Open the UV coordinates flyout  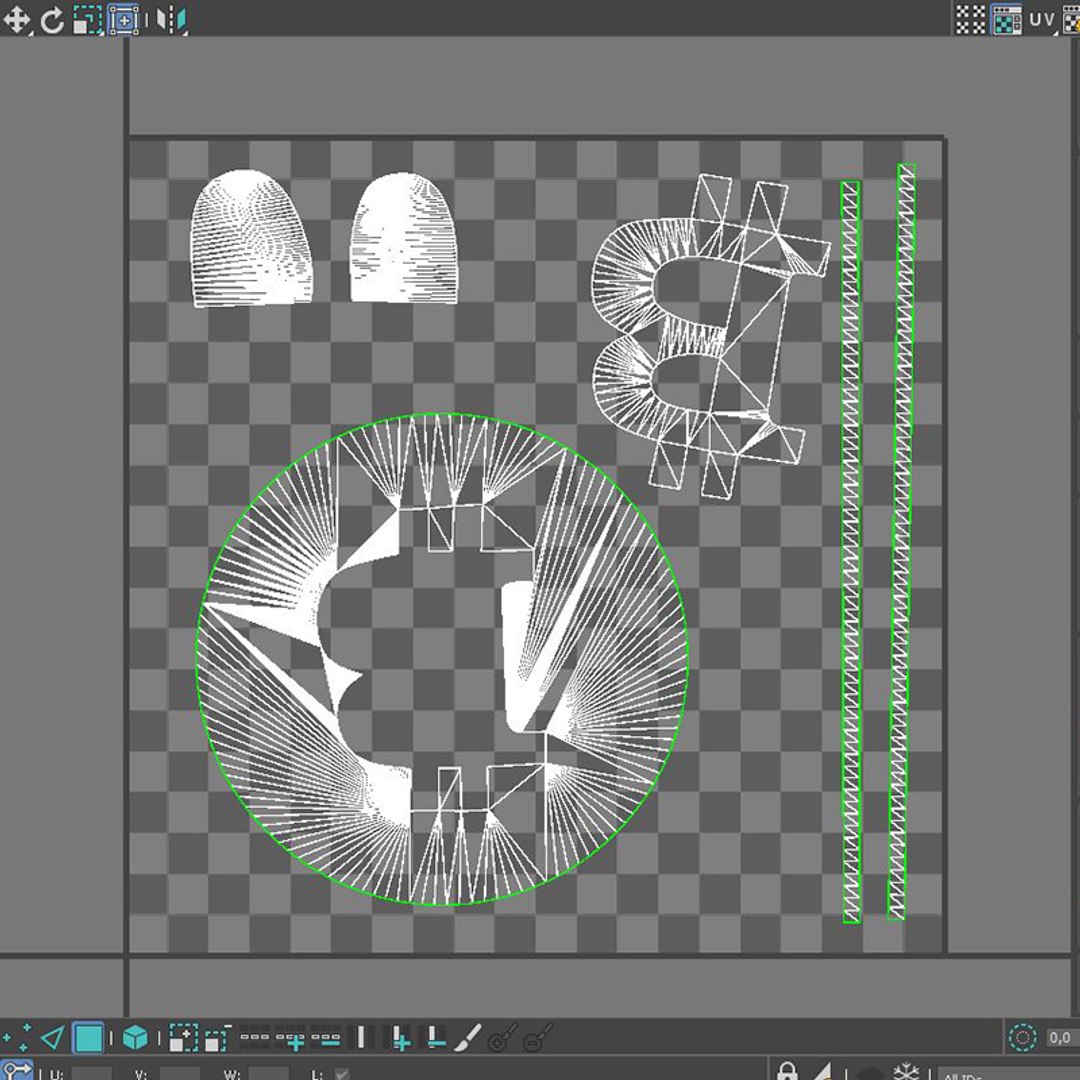tap(1042, 20)
